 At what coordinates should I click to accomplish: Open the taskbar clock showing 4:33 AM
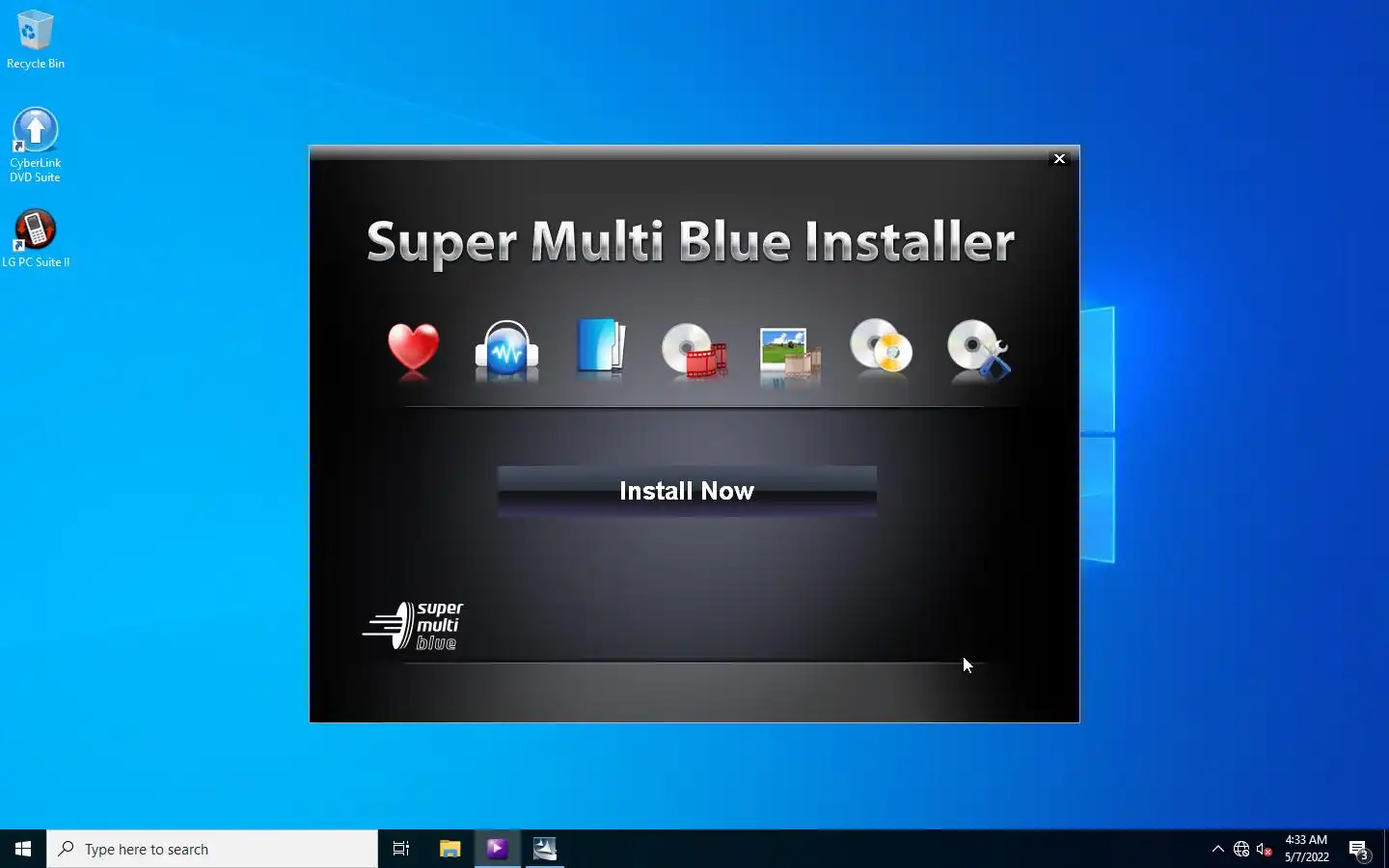pos(1306,849)
